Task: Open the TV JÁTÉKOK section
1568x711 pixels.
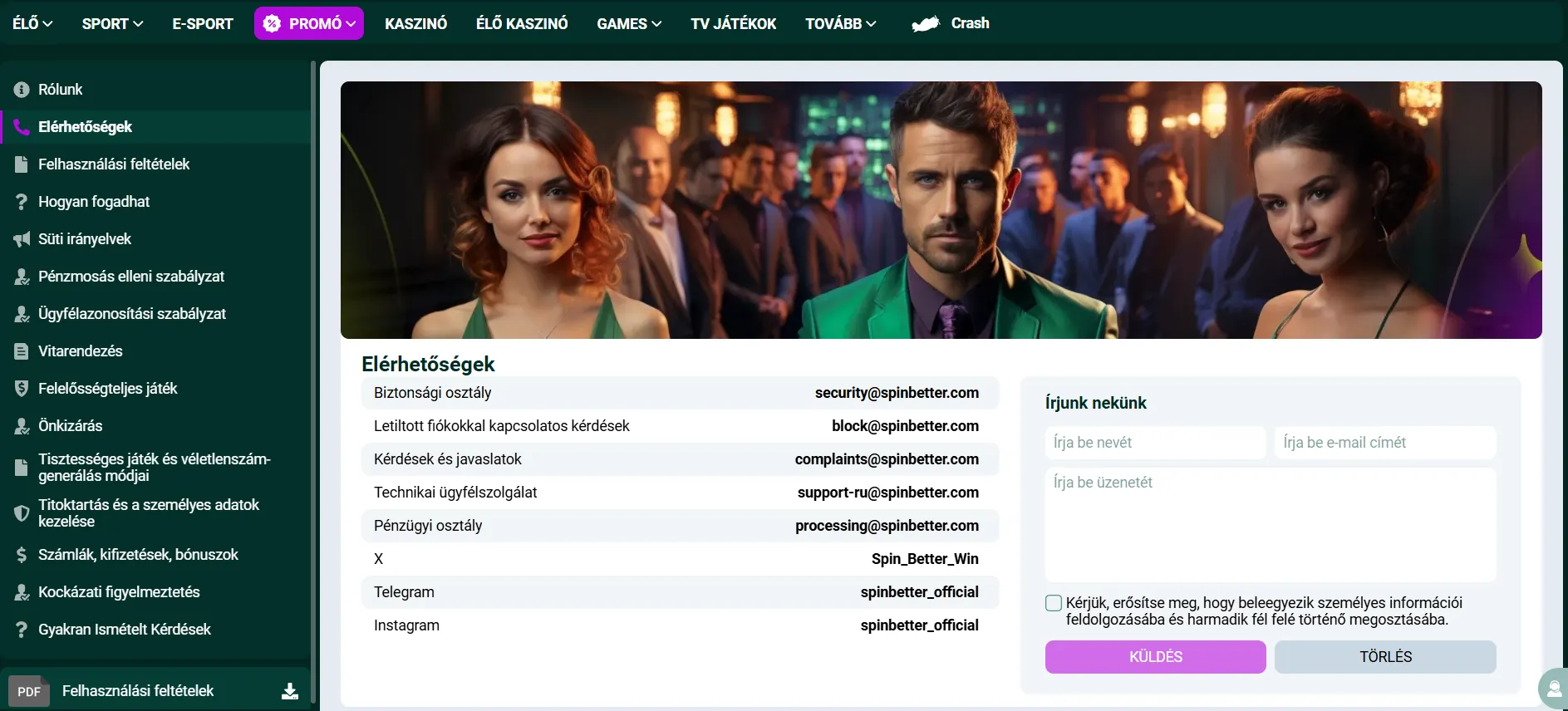Action: (x=733, y=23)
